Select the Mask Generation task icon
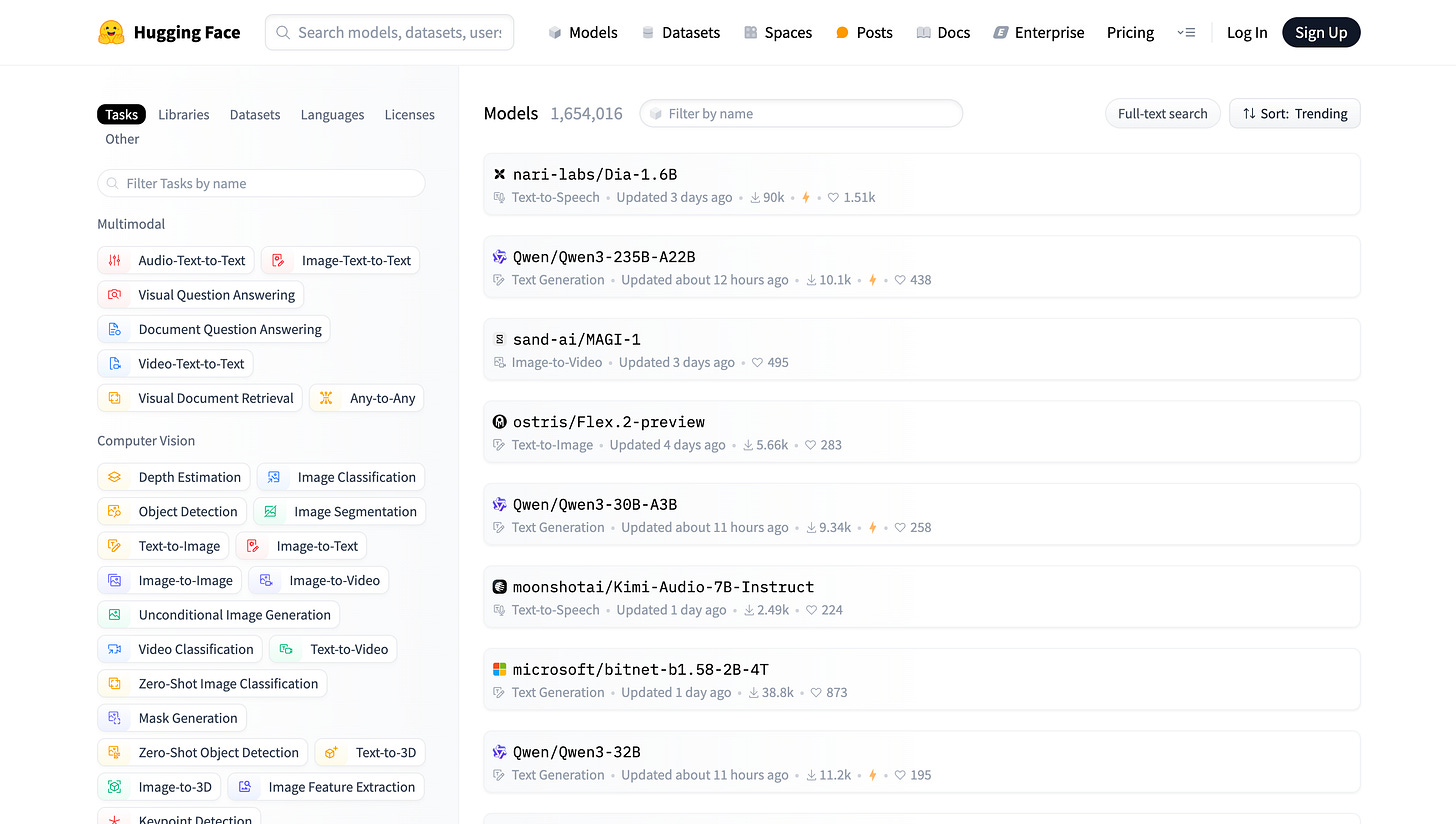This screenshot has width=1456, height=824. tap(114, 718)
